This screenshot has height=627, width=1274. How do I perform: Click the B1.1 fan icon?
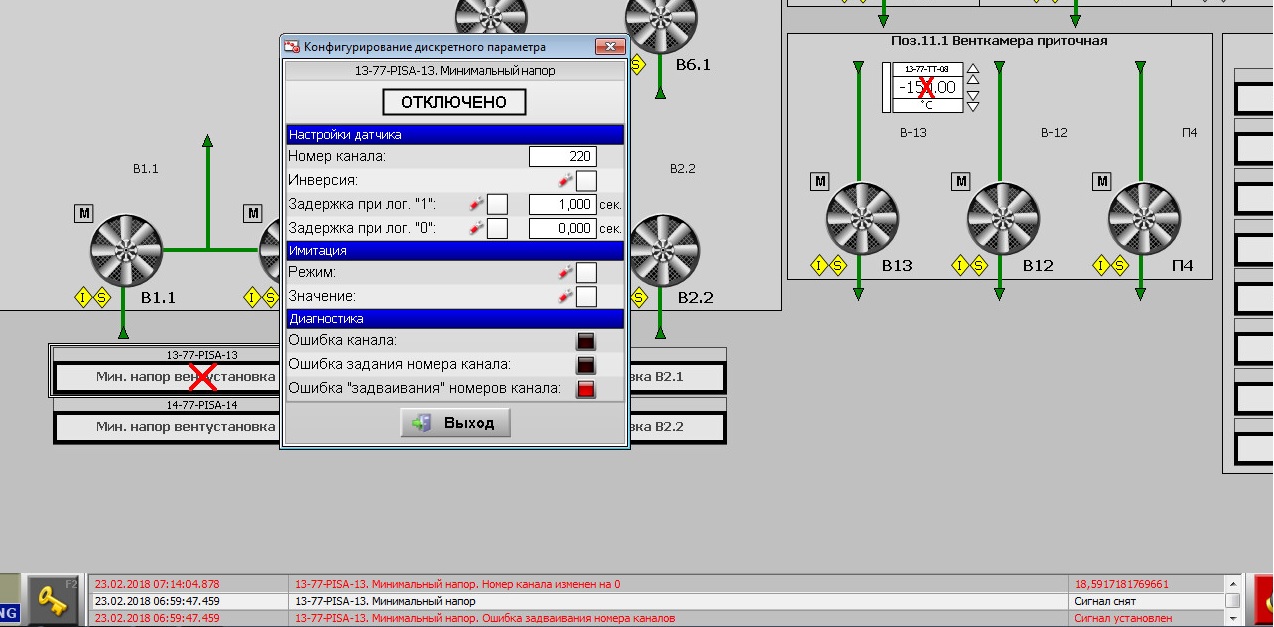126,251
